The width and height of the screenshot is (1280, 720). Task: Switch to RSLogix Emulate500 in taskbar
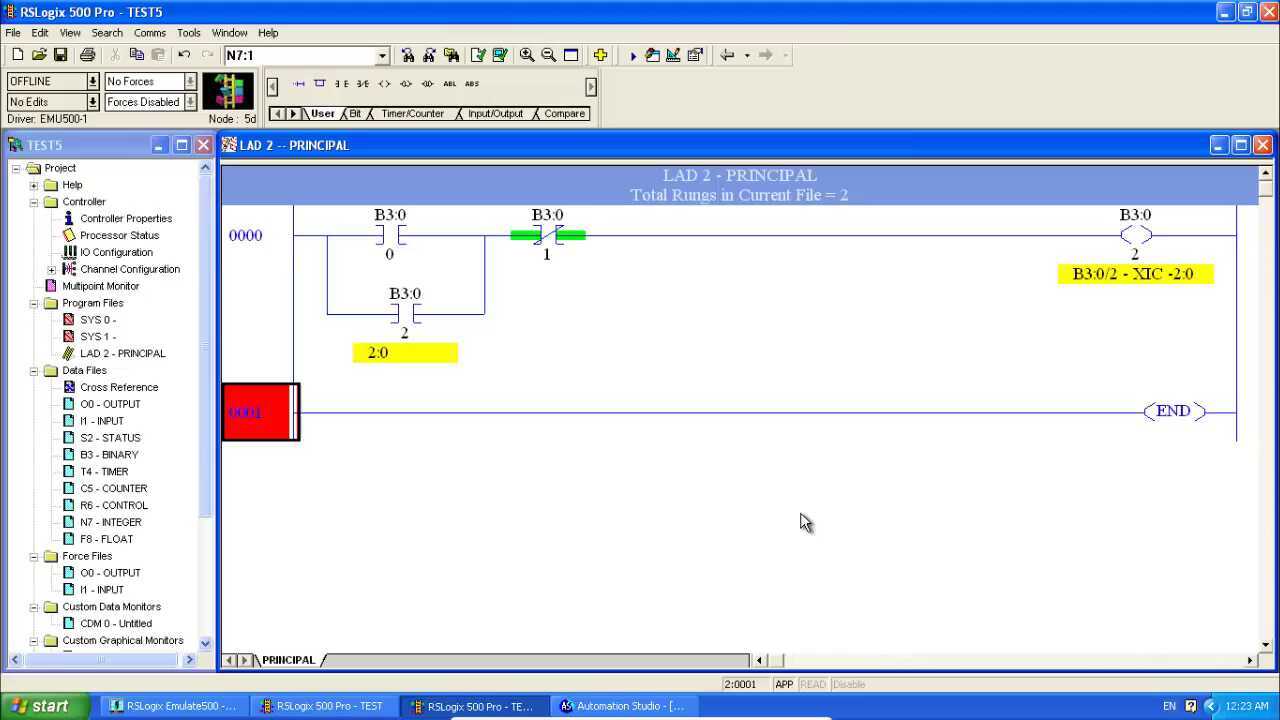coord(174,706)
